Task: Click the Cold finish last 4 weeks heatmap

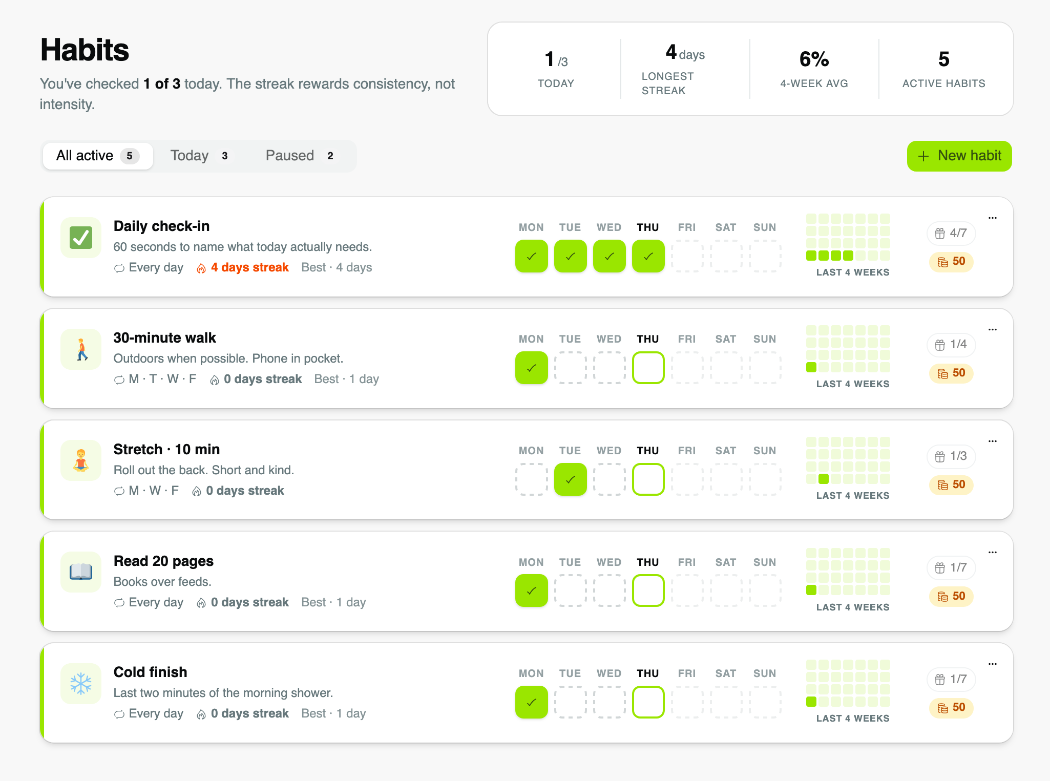Action: [848, 683]
